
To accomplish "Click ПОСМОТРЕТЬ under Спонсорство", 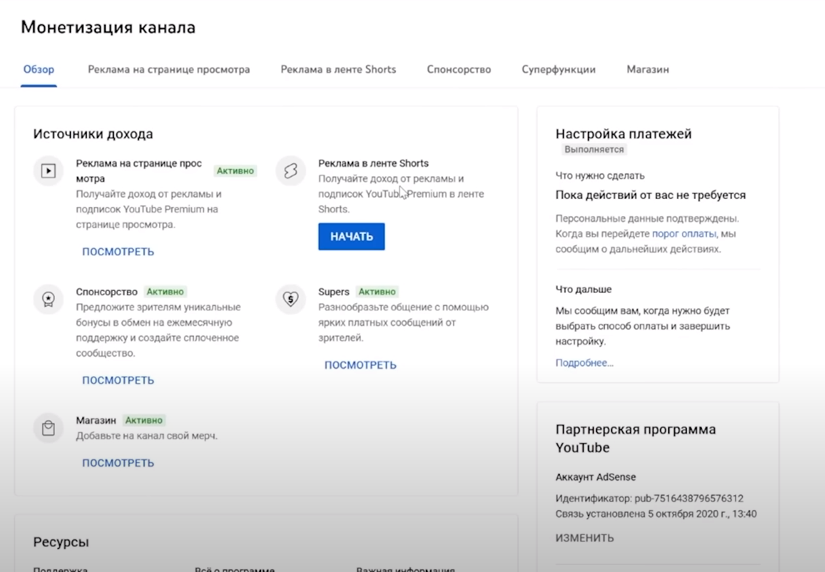I will tap(118, 380).
